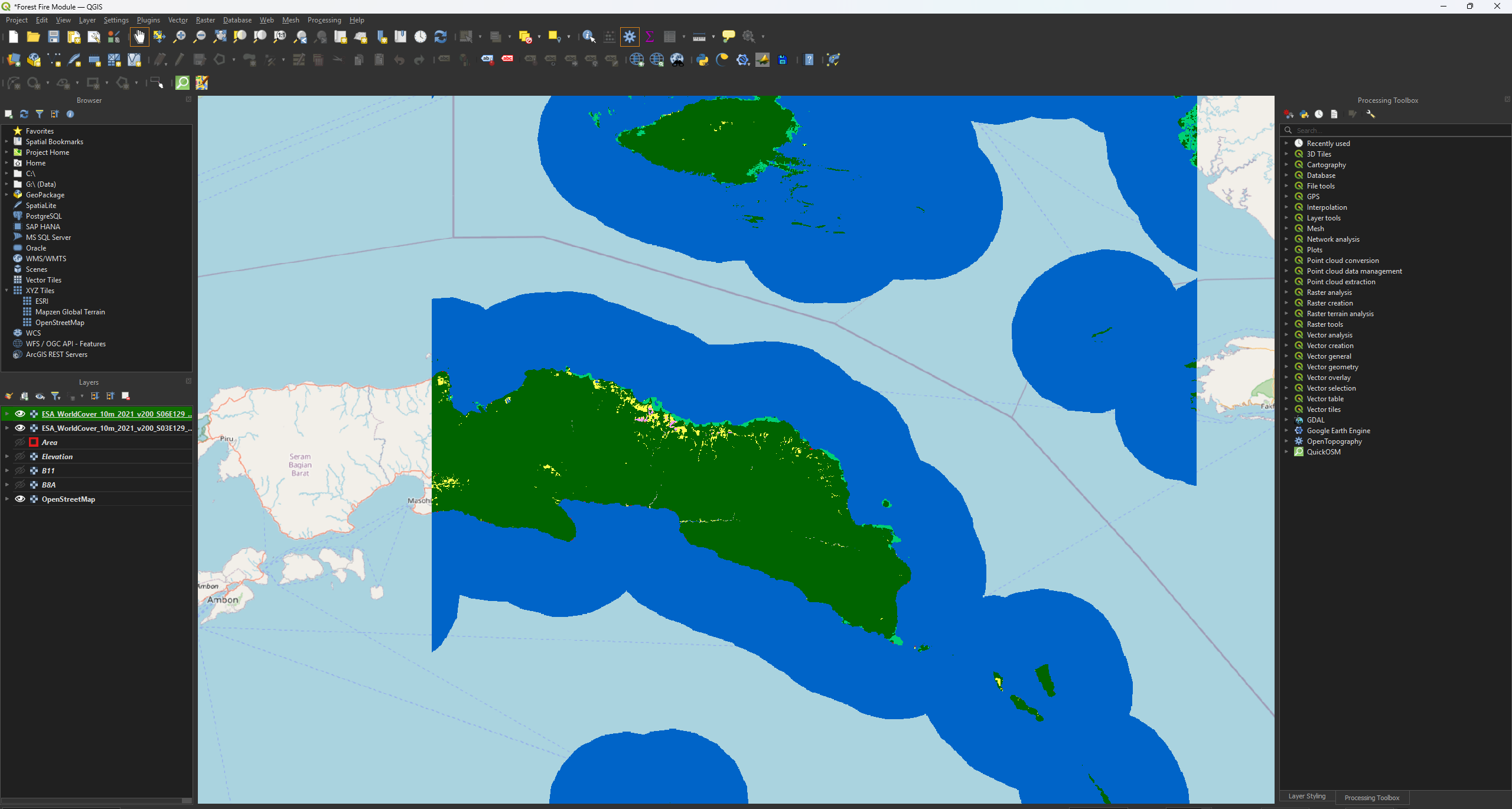The height and width of the screenshot is (809, 1512).
Task: Switch to the Layer Styling tab
Action: [1306, 797]
